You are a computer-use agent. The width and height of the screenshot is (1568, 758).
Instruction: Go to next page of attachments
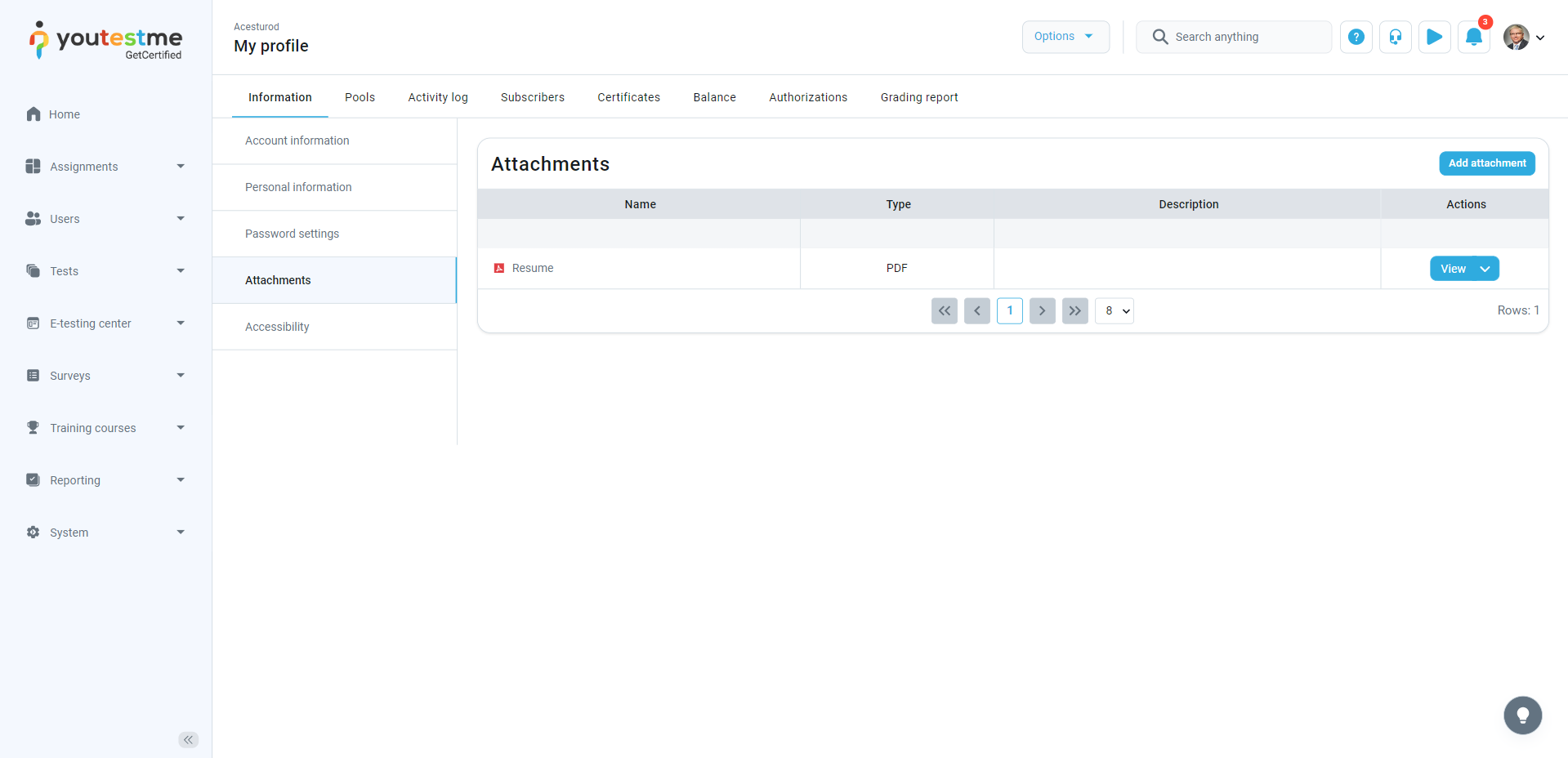coord(1042,310)
